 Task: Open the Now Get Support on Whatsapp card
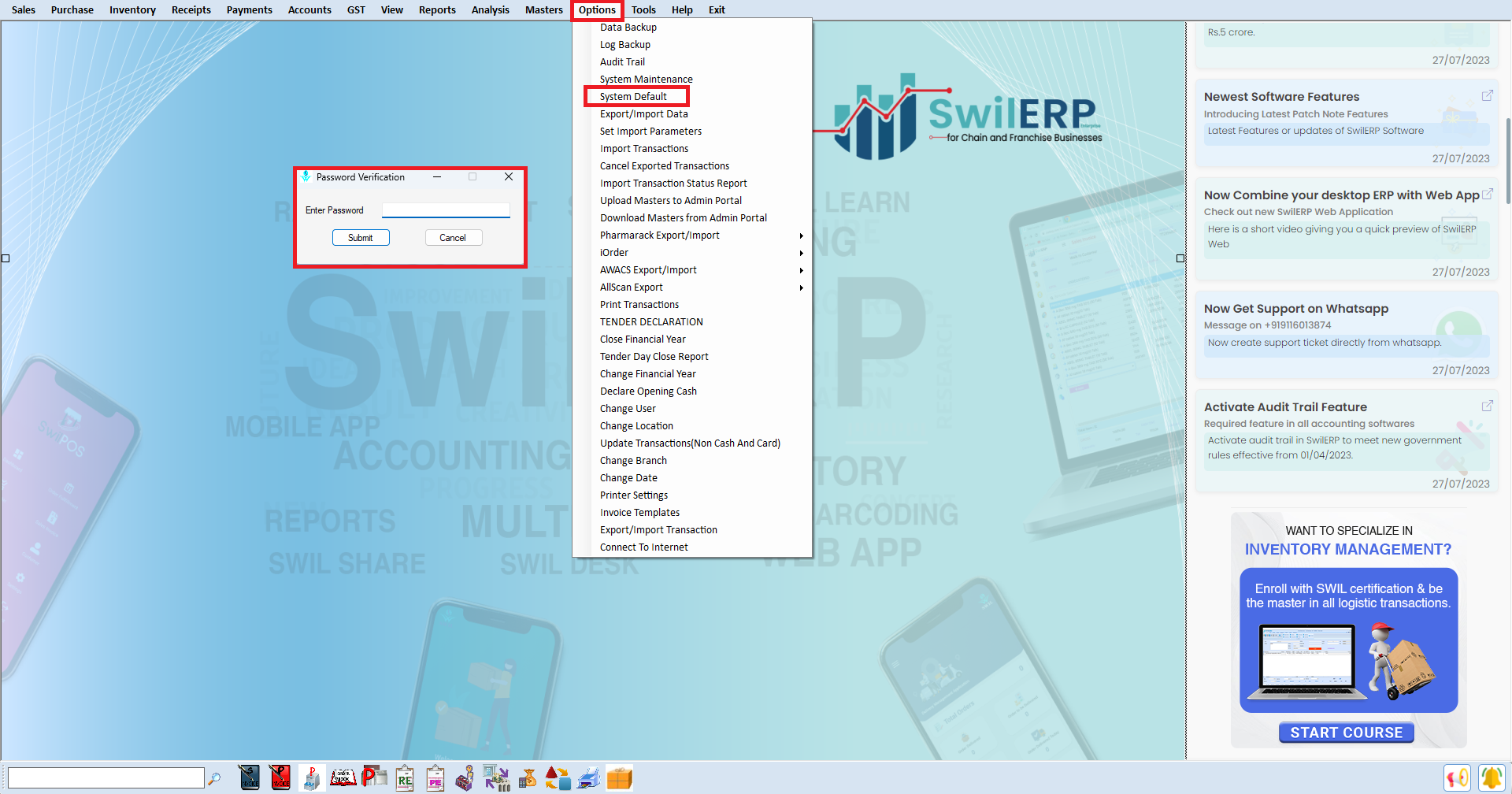(x=1347, y=335)
